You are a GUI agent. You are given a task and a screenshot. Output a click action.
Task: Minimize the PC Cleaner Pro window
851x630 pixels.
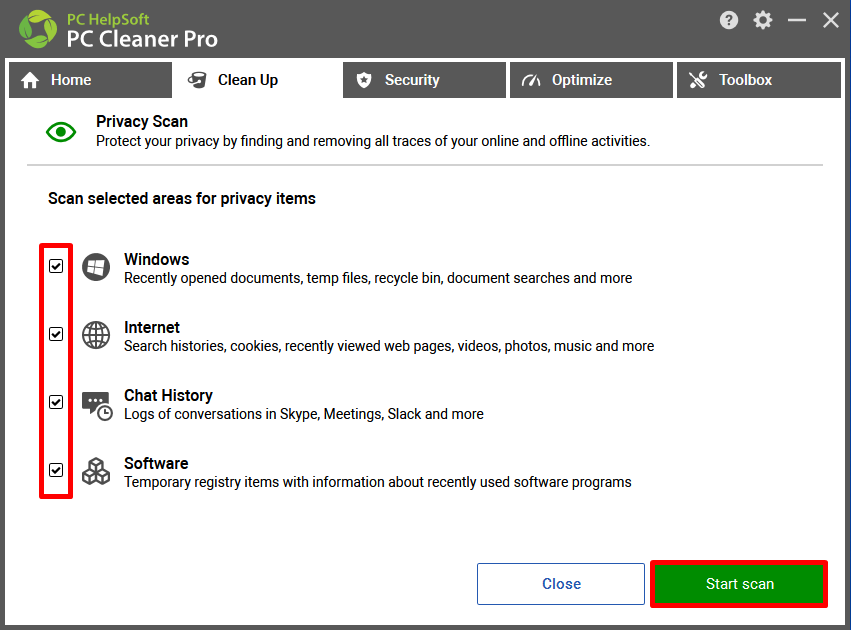click(797, 21)
